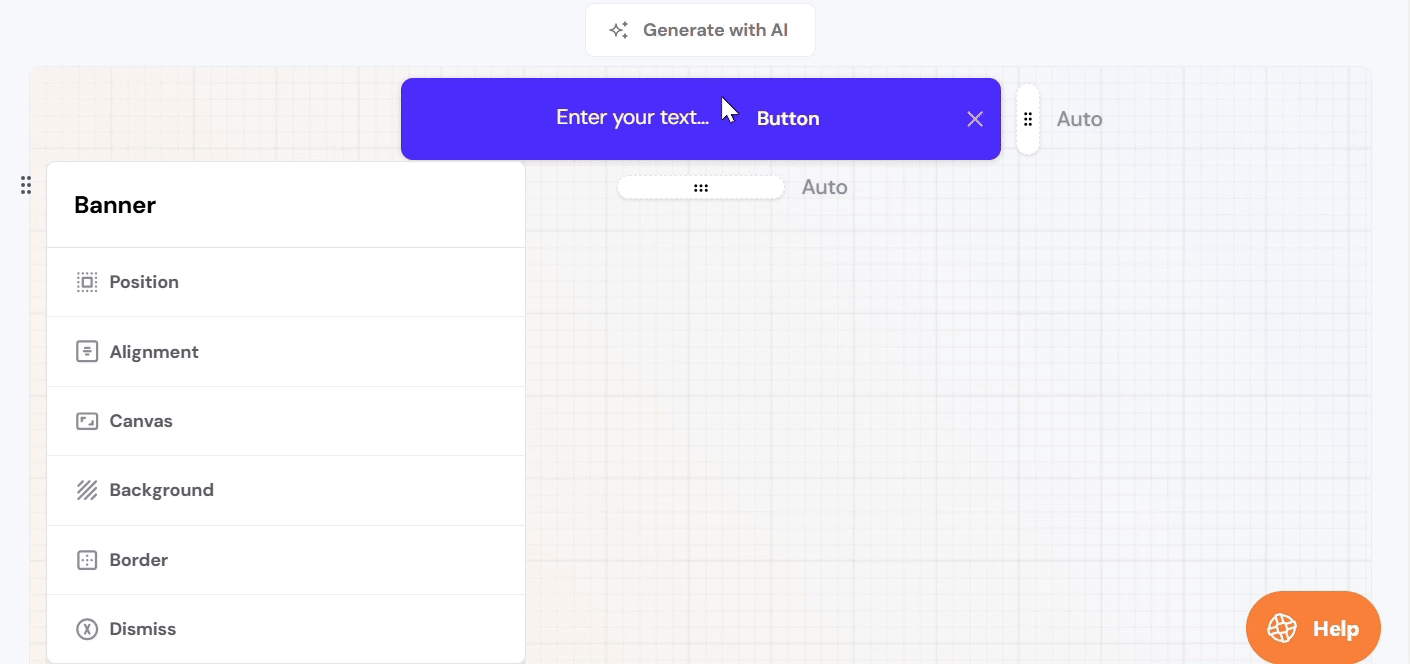Screen dimensions: 1410x664
Task: Open the Dismiss settings row
Action: click(285, 629)
